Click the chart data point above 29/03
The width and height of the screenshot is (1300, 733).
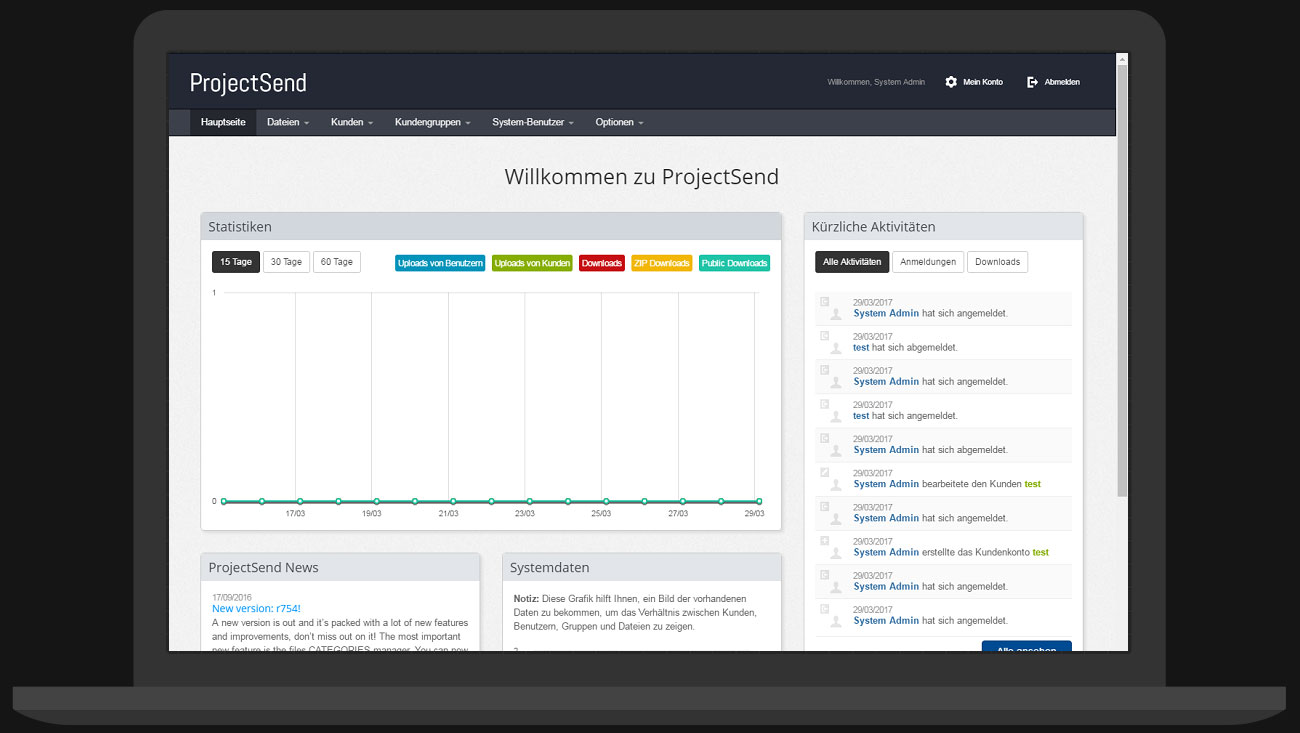(x=759, y=501)
